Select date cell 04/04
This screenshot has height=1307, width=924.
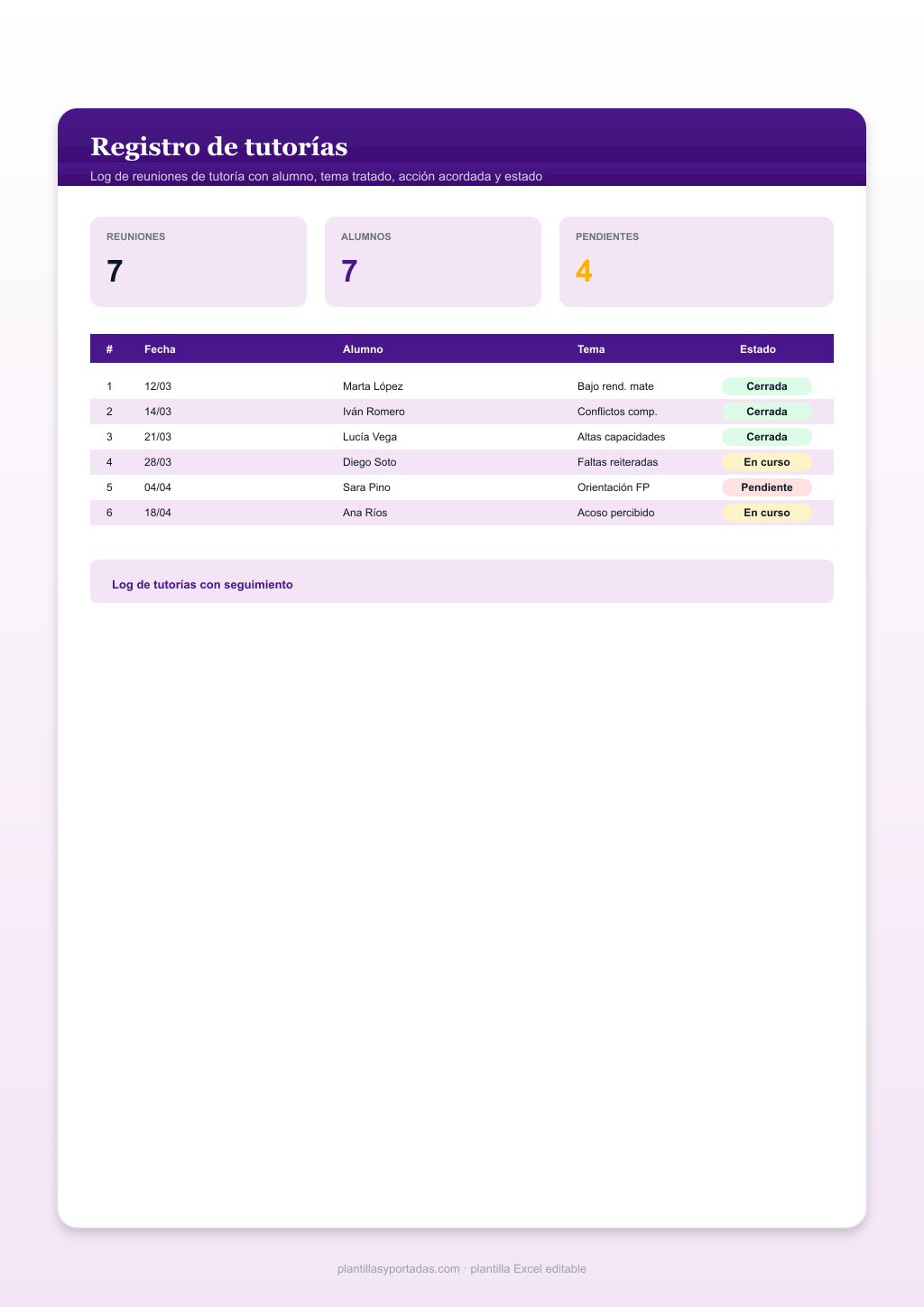[158, 487]
